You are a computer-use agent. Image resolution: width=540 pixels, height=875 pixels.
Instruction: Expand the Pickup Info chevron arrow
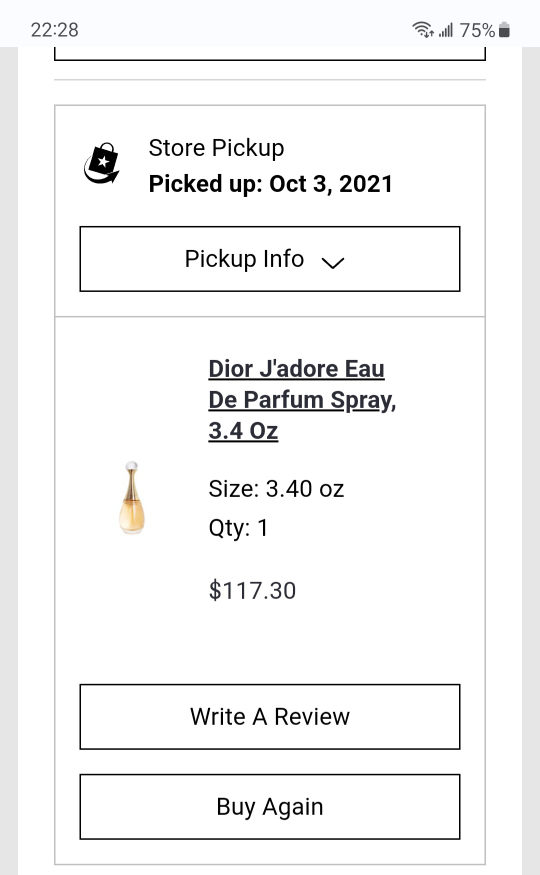[333, 262]
